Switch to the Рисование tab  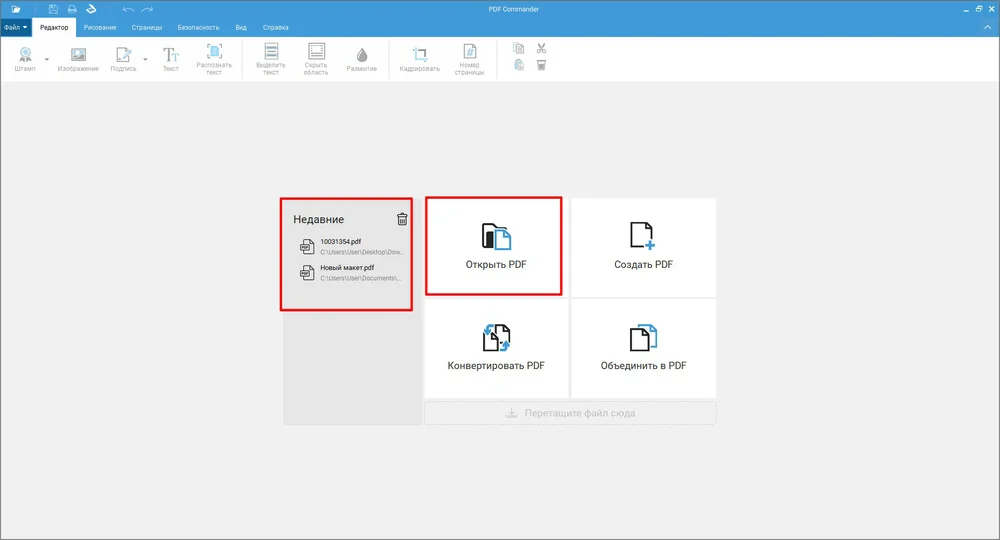(x=100, y=27)
